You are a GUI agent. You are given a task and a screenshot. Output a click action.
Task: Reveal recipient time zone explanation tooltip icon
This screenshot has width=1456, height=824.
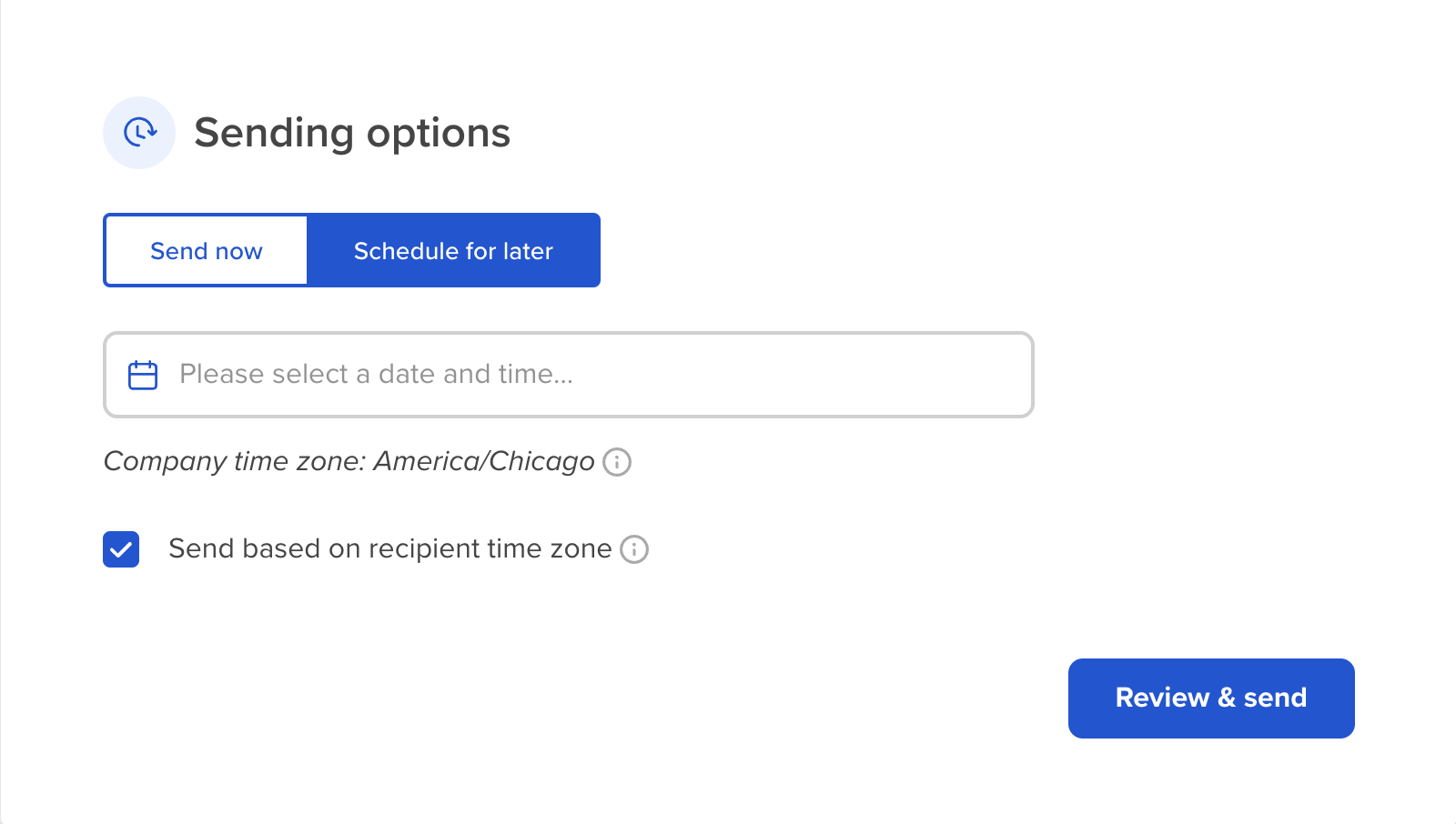pos(636,548)
